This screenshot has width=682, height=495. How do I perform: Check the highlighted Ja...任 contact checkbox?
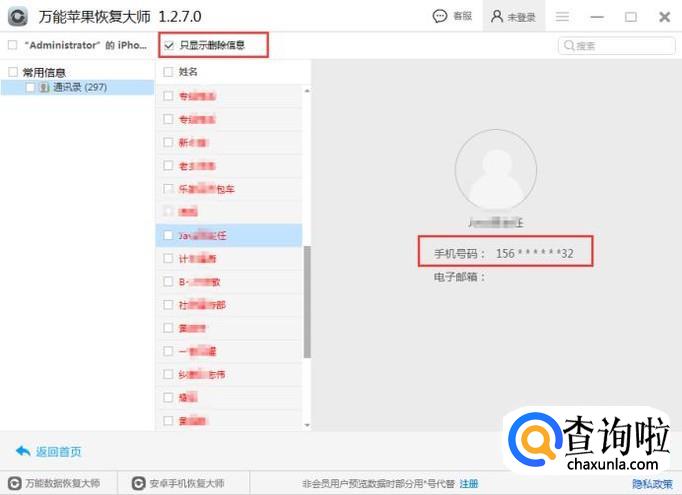tap(168, 235)
